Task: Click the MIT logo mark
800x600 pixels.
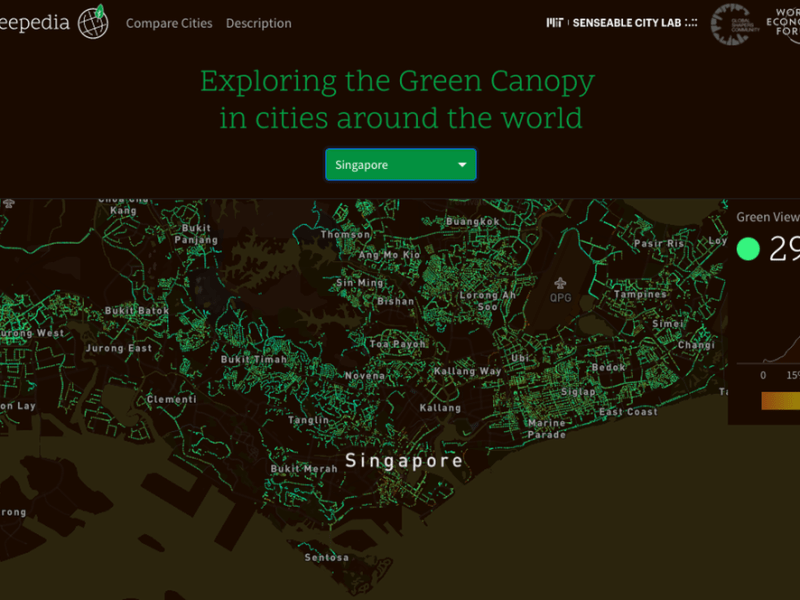Action: (x=554, y=22)
